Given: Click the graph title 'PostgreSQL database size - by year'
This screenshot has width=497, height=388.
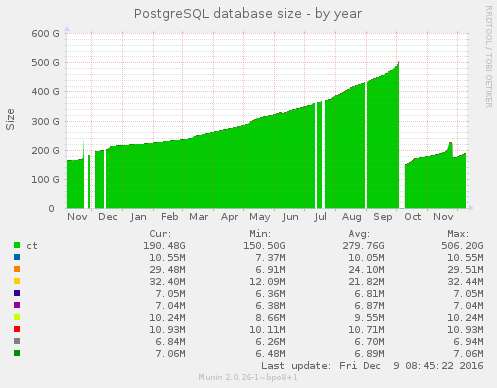Looking at the screenshot, I should coord(248,14).
